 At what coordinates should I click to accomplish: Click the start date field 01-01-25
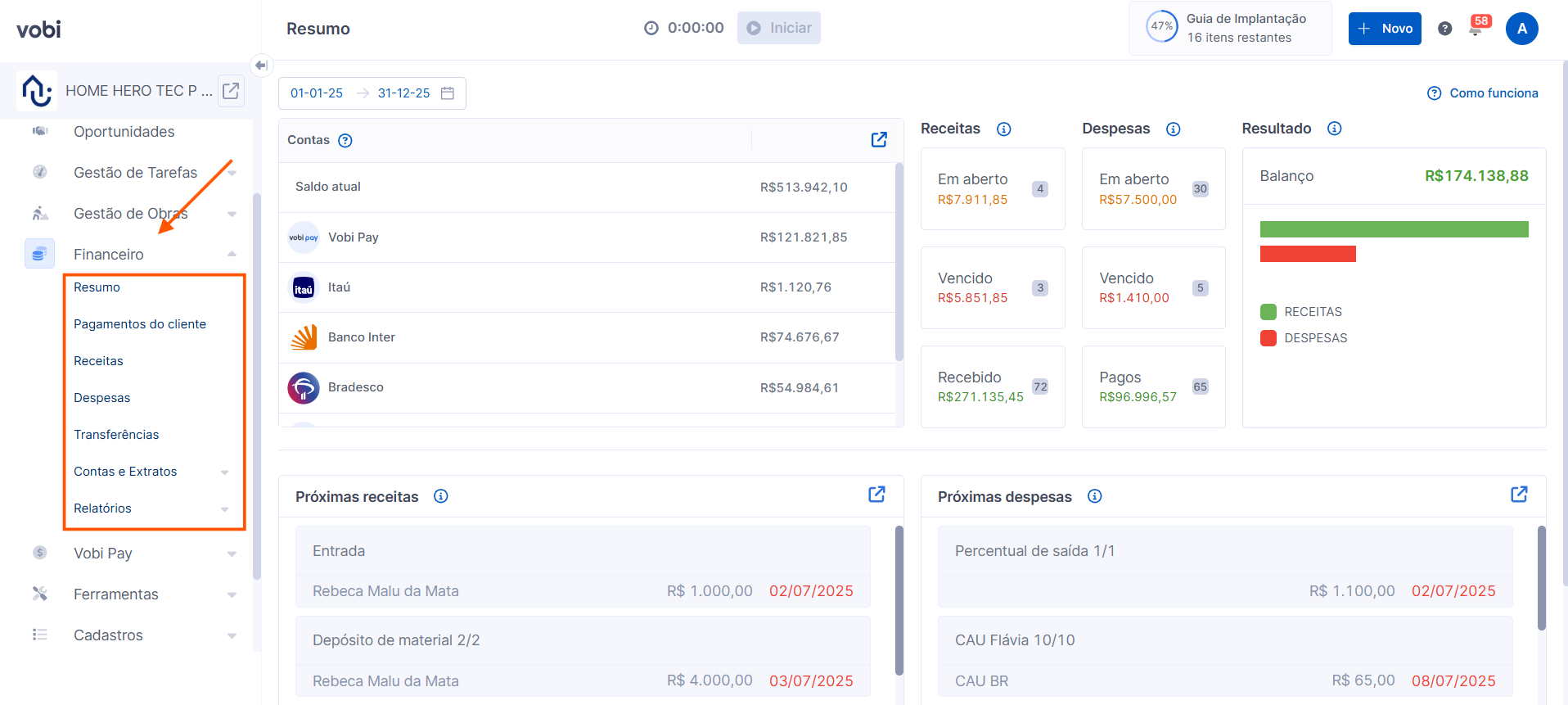(317, 93)
